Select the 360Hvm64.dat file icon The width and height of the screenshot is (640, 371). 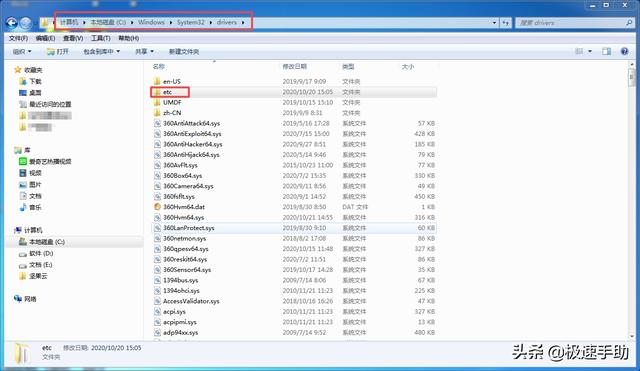point(157,207)
